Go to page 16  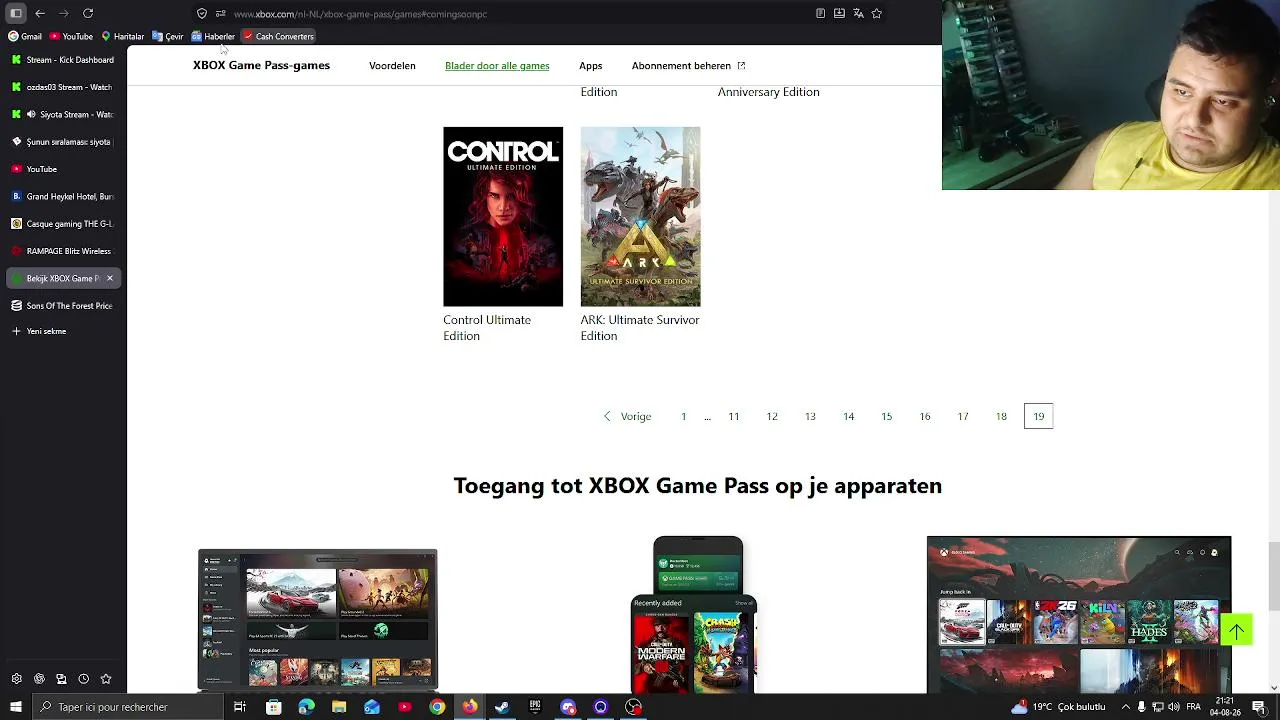(x=925, y=416)
